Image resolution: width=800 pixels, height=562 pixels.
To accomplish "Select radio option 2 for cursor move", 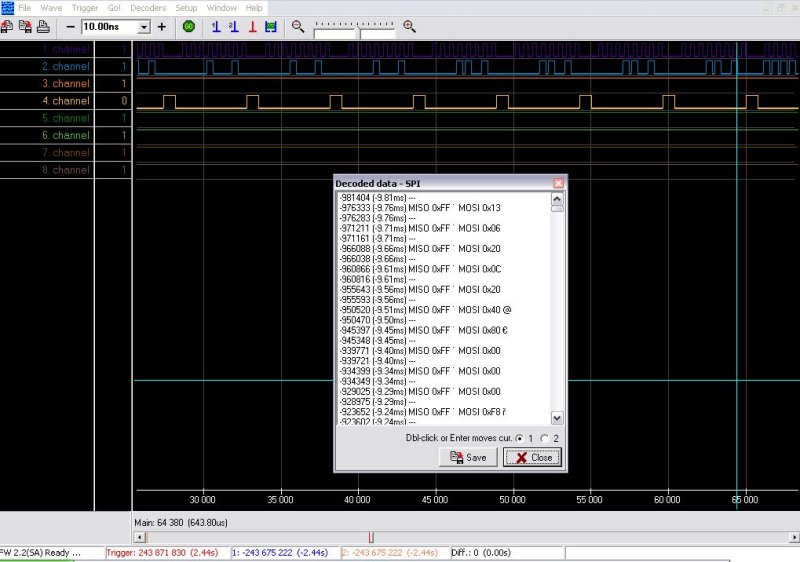I will click(544, 438).
